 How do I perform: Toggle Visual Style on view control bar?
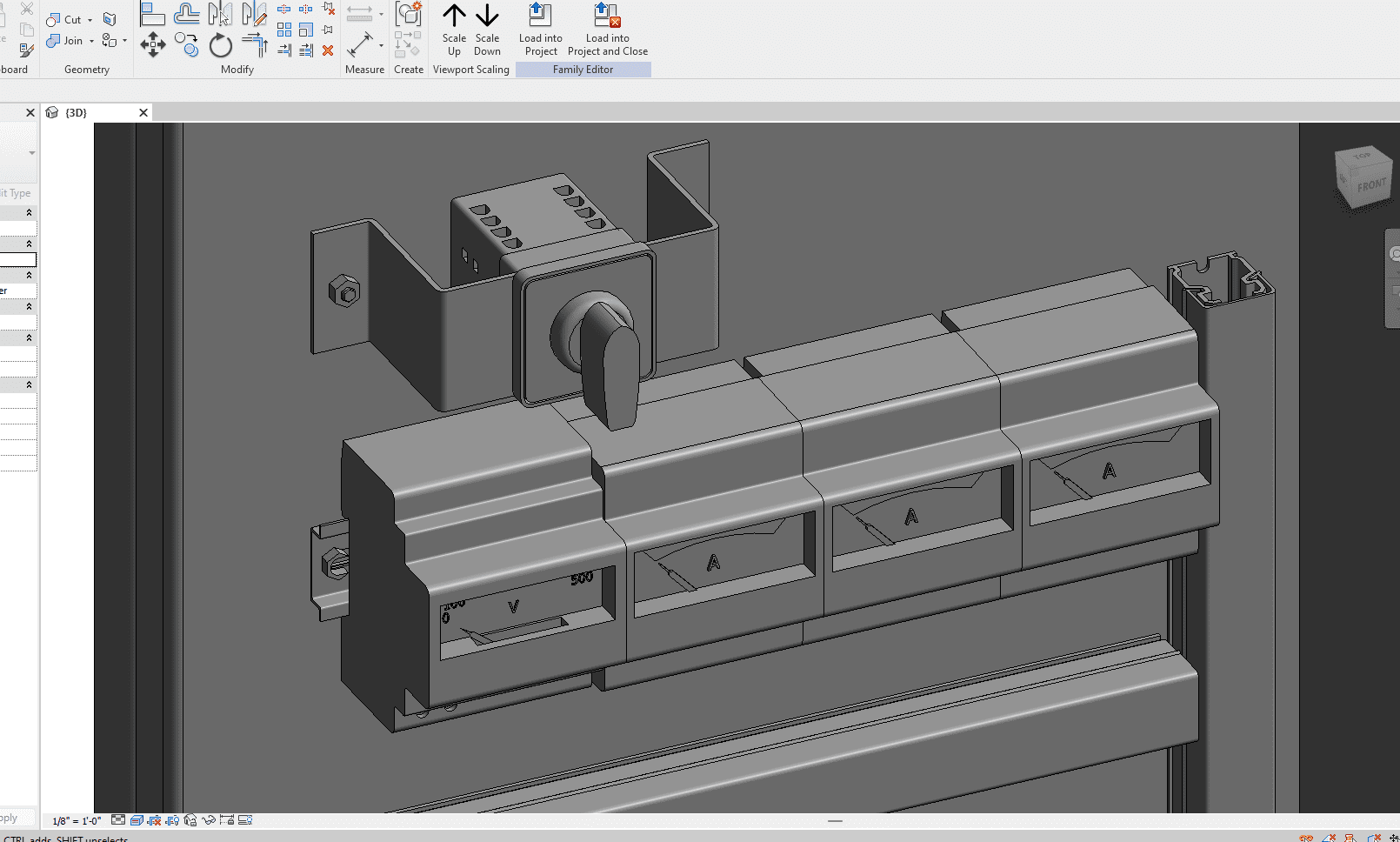pyautogui.click(x=137, y=820)
